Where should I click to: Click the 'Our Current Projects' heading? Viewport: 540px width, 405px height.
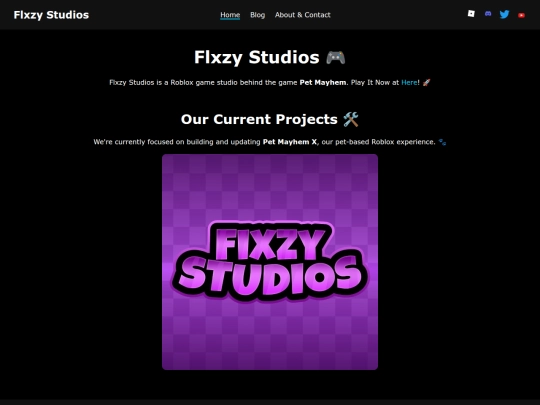(x=270, y=120)
